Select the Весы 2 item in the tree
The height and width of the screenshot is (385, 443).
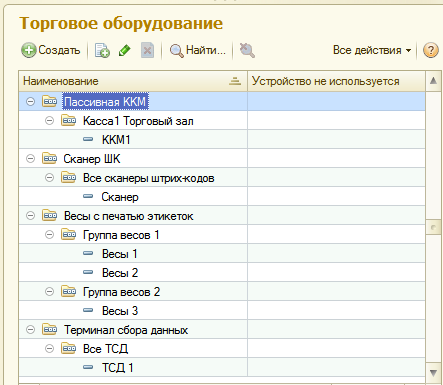[120, 273]
